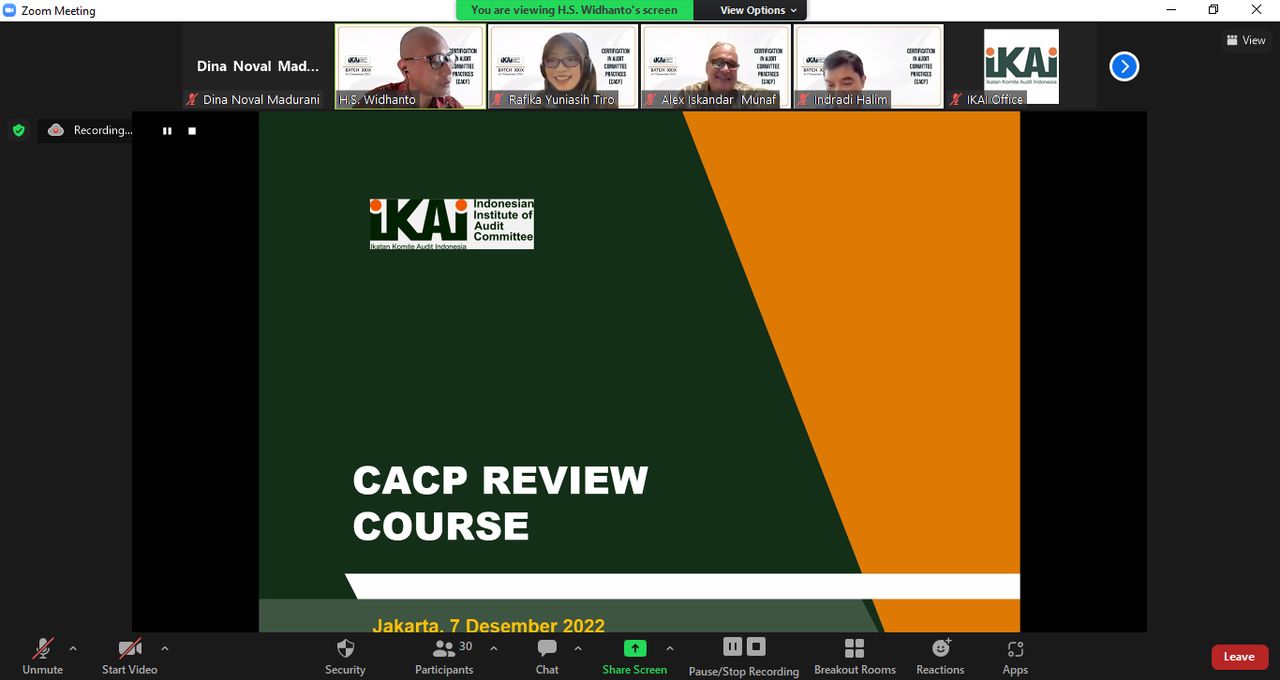Viewport: 1280px width, 680px height.
Task: Restore down the Zoom window
Action: (1213, 10)
